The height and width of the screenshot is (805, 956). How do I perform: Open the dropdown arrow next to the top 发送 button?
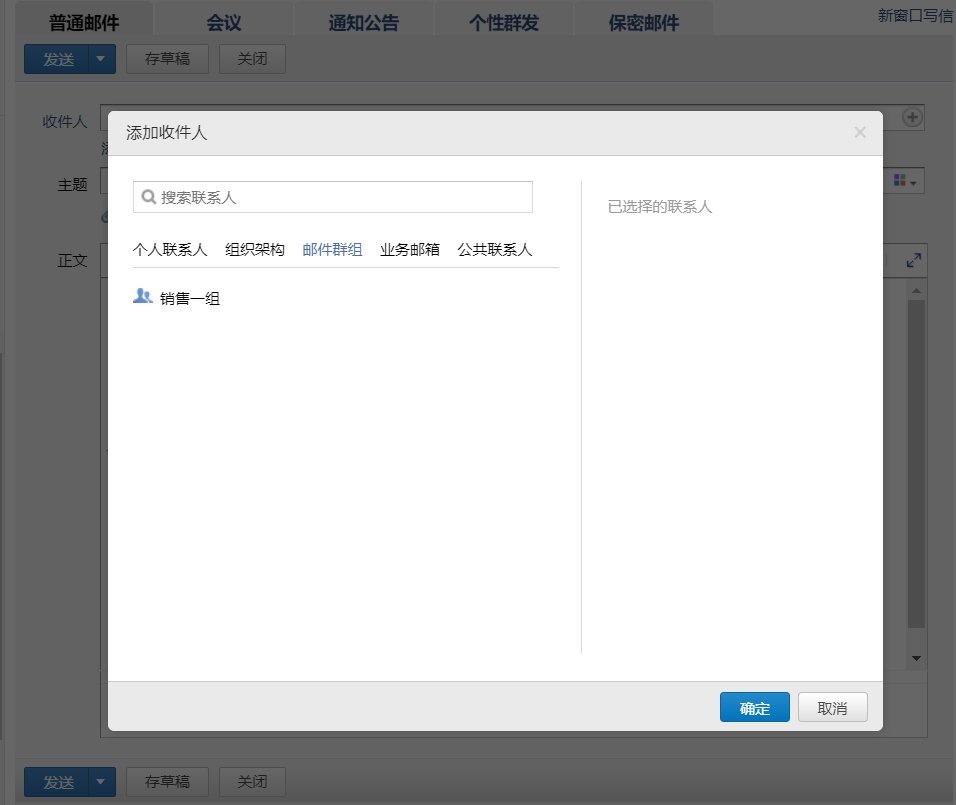tap(100, 59)
